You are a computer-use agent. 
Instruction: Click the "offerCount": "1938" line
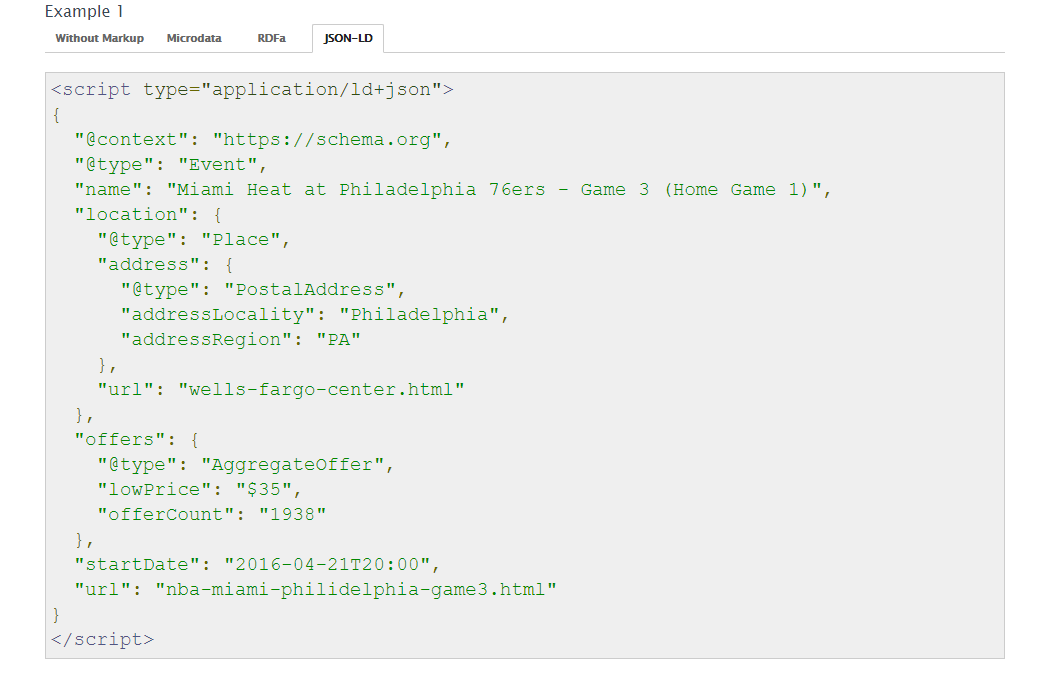coord(212,515)
